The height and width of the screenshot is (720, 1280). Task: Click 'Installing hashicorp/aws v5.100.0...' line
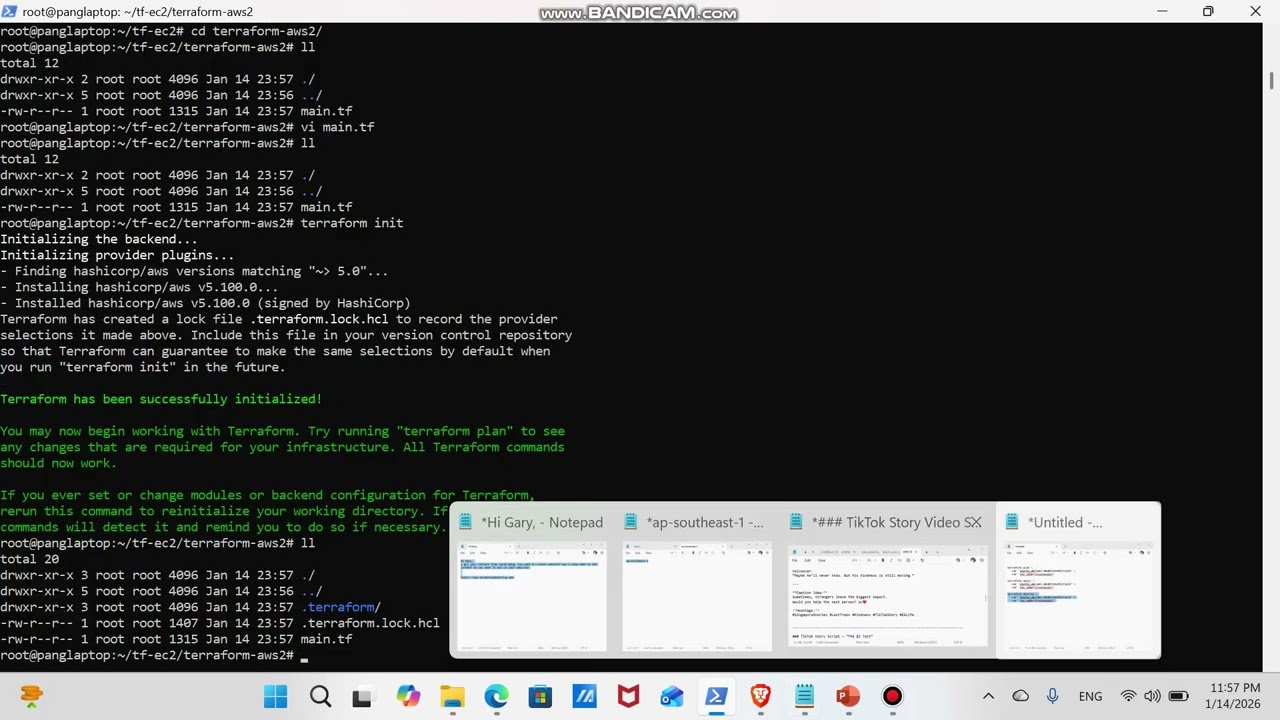[139, 287]
